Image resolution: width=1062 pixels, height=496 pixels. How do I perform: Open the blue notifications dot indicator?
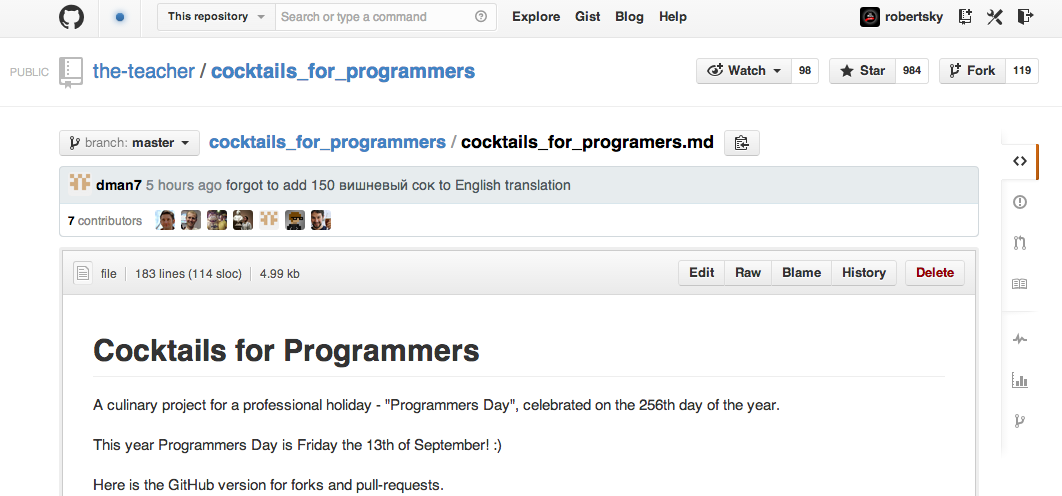point(120,17)
